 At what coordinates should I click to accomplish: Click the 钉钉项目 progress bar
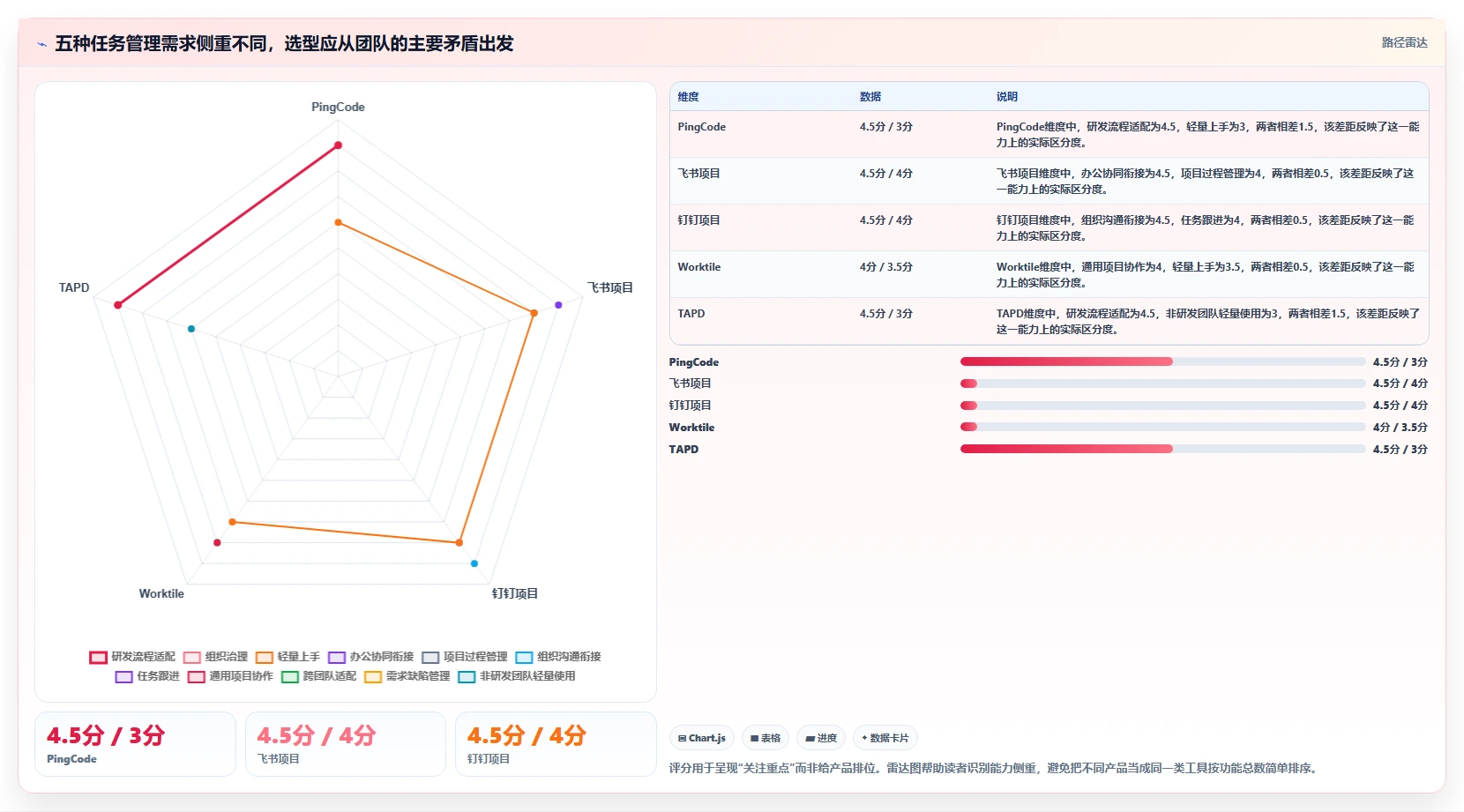click(x=1162, y=406)
